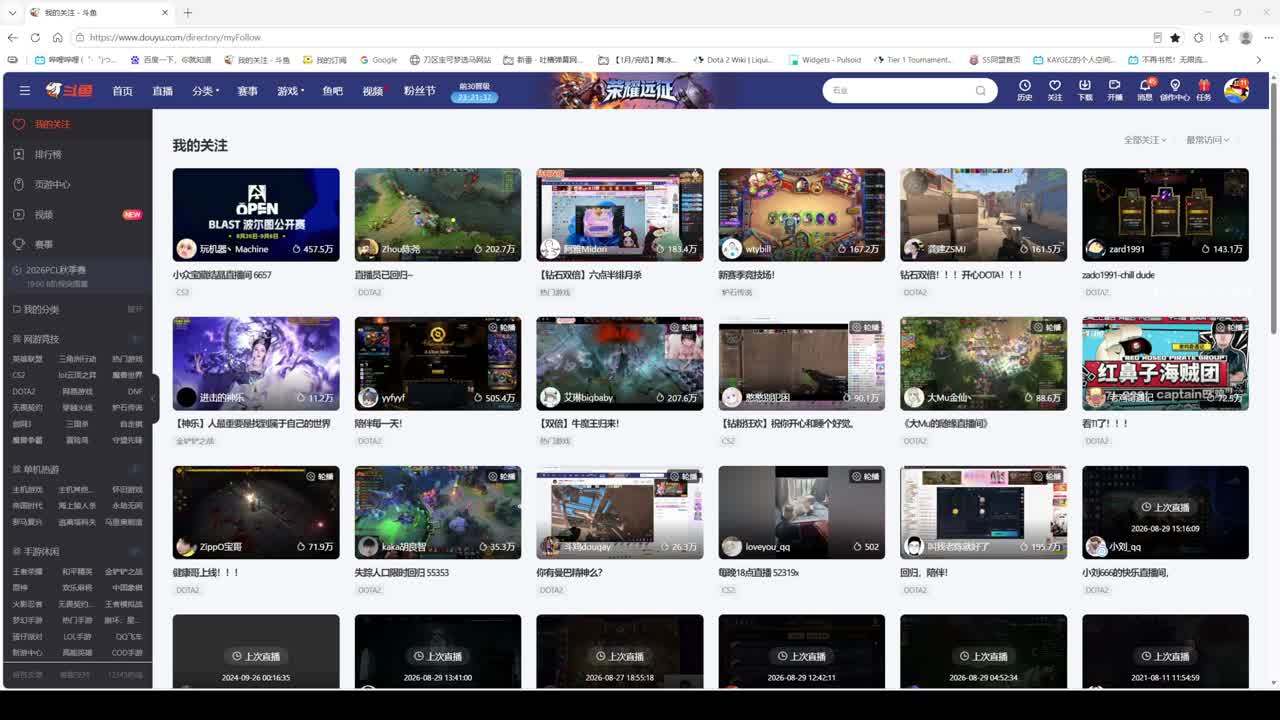Open the ZippO宝哥 stream thumbnail
This screenshot has height=720, width=1280.
(x=256, y=512)
